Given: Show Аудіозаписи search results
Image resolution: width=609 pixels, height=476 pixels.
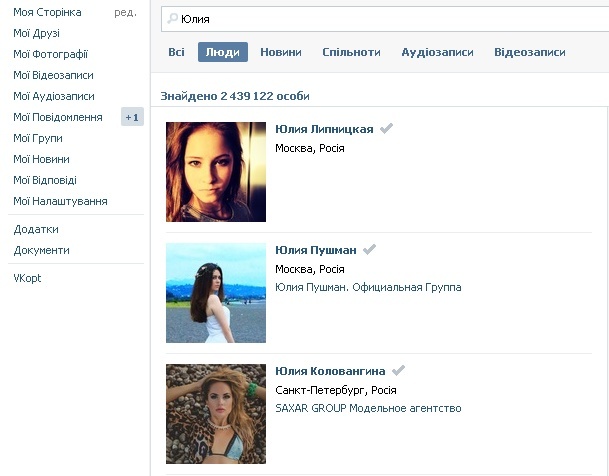Looking at the screenshot, I should [437, 52].
